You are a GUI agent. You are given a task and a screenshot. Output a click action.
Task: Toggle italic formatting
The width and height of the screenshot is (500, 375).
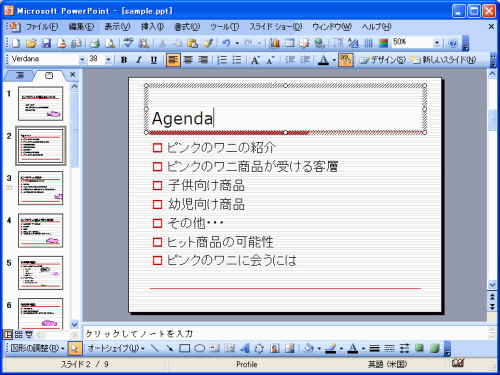[139, 60]
